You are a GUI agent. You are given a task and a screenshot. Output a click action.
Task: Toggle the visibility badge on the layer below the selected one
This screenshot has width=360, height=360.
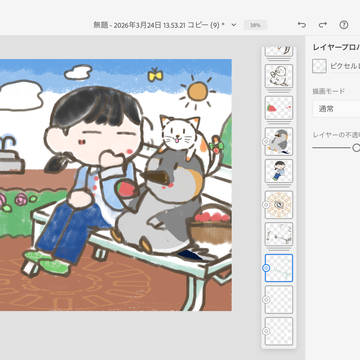pos(266,300)
